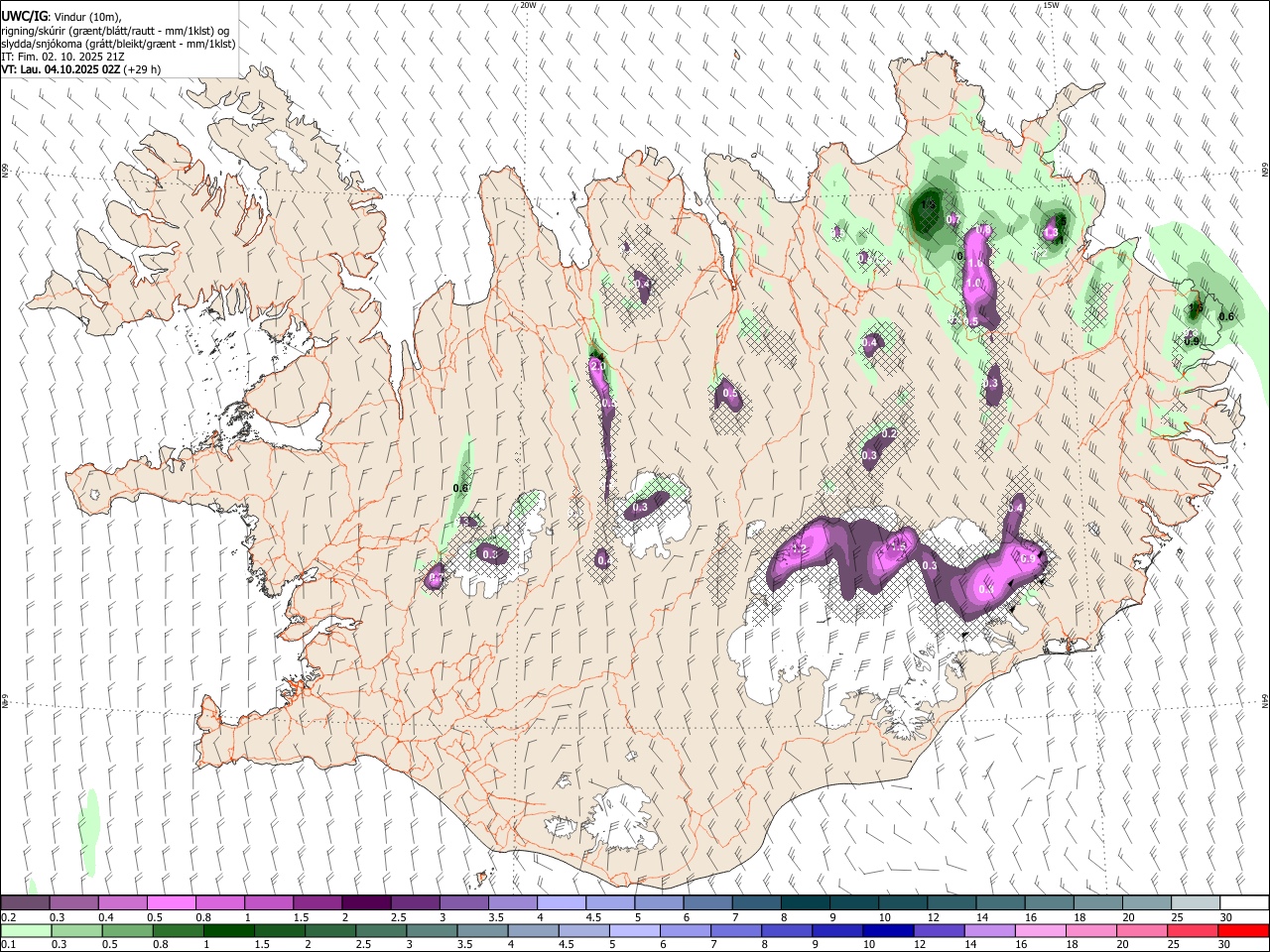The width and height of the screenshot is (1270, 952).
Task: Click the valid time line 'VT: Lau. 04.10.2025 02Z'
Action: click(62, 69)
